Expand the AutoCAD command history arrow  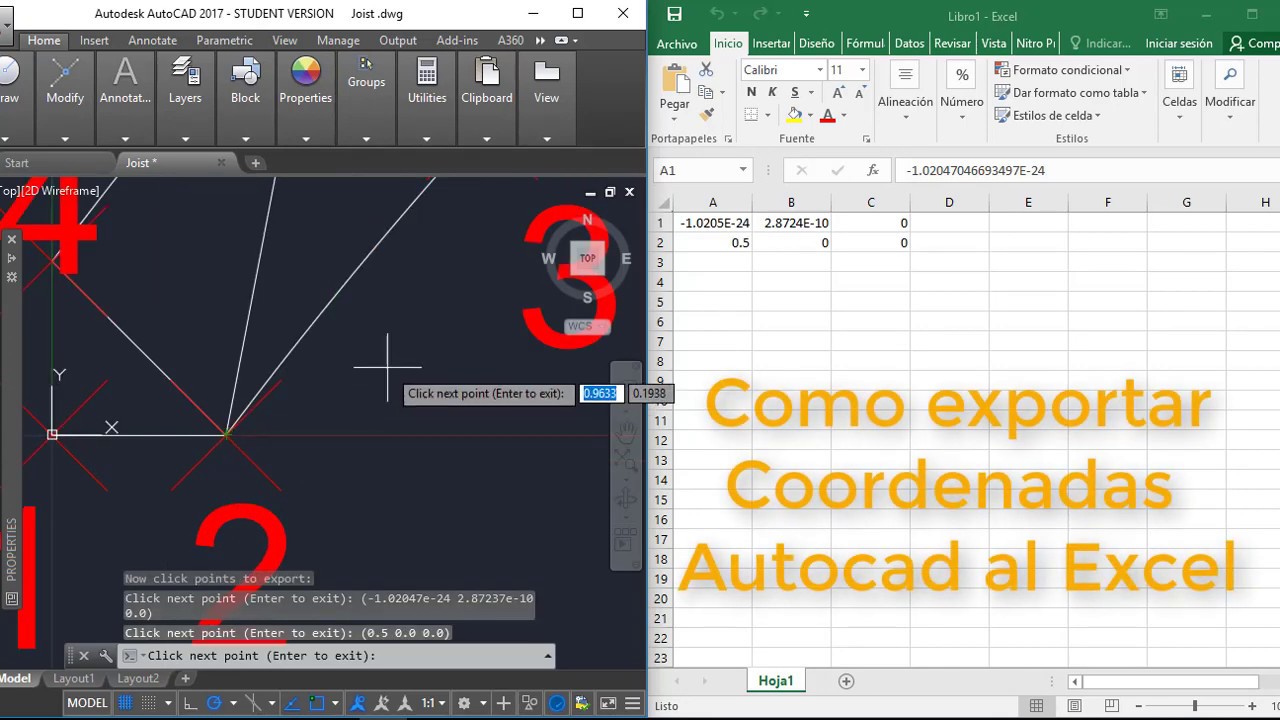pyautogui.click(x=547, y=656)
